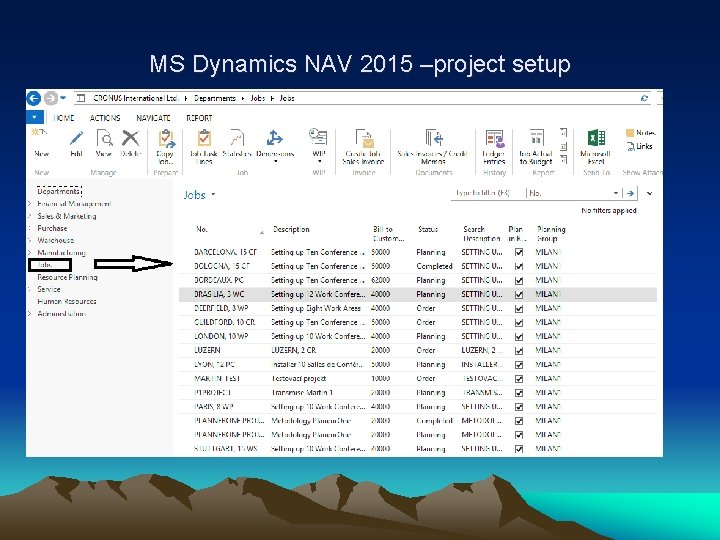Viewport: 720px width, 540px height.
Task: Click Create Job Sales Invoice icon
Action: tap(364, 138)
